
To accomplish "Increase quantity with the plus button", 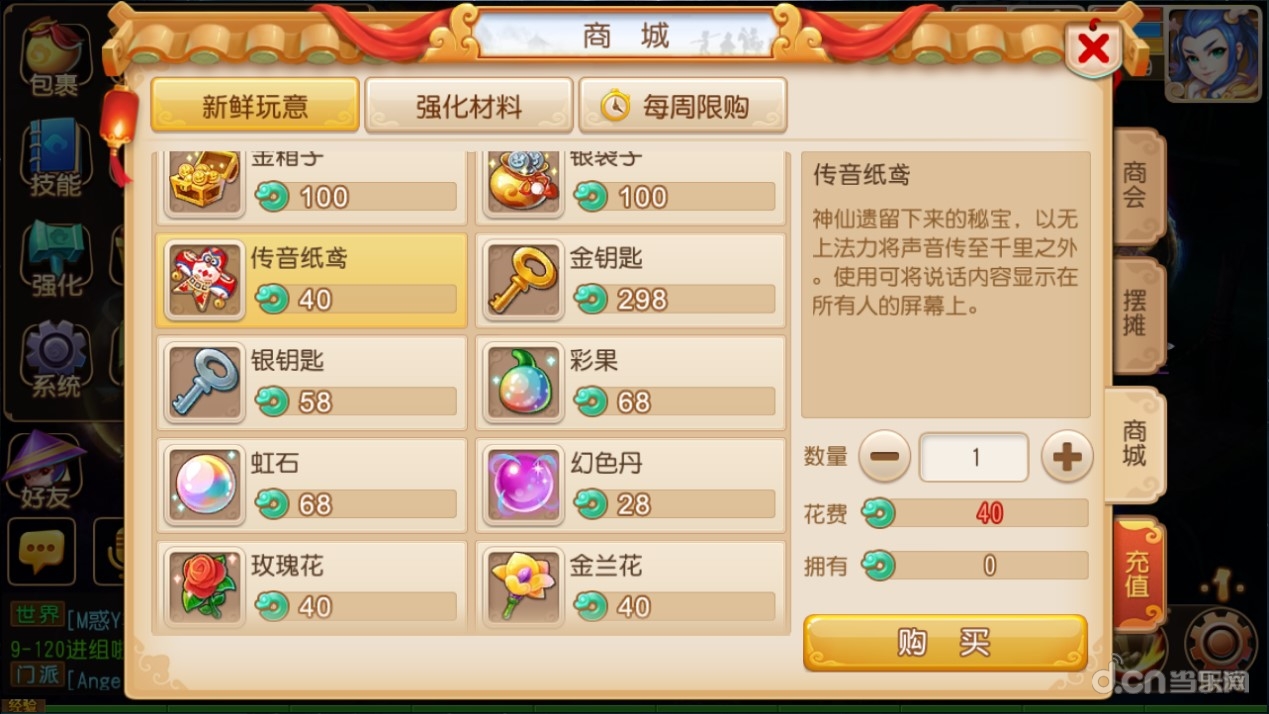I will [x=1067, y=457].
